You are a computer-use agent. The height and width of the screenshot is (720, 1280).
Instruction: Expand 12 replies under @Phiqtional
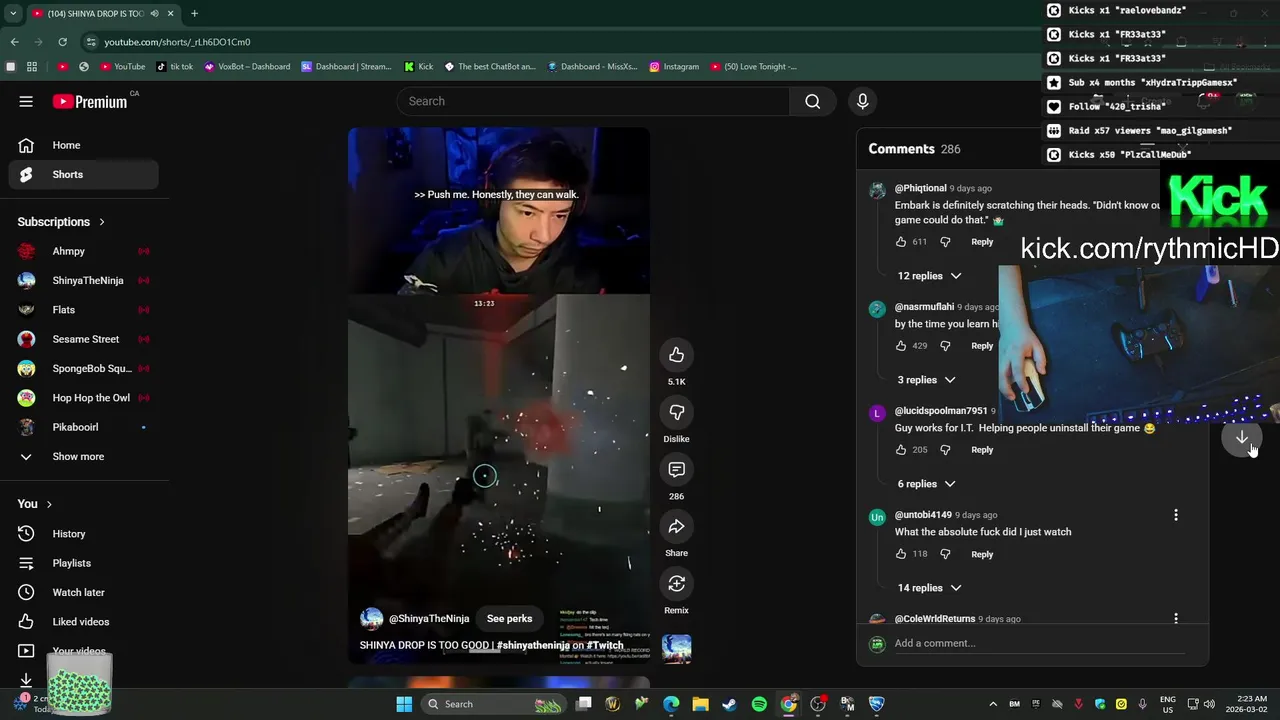930,276
